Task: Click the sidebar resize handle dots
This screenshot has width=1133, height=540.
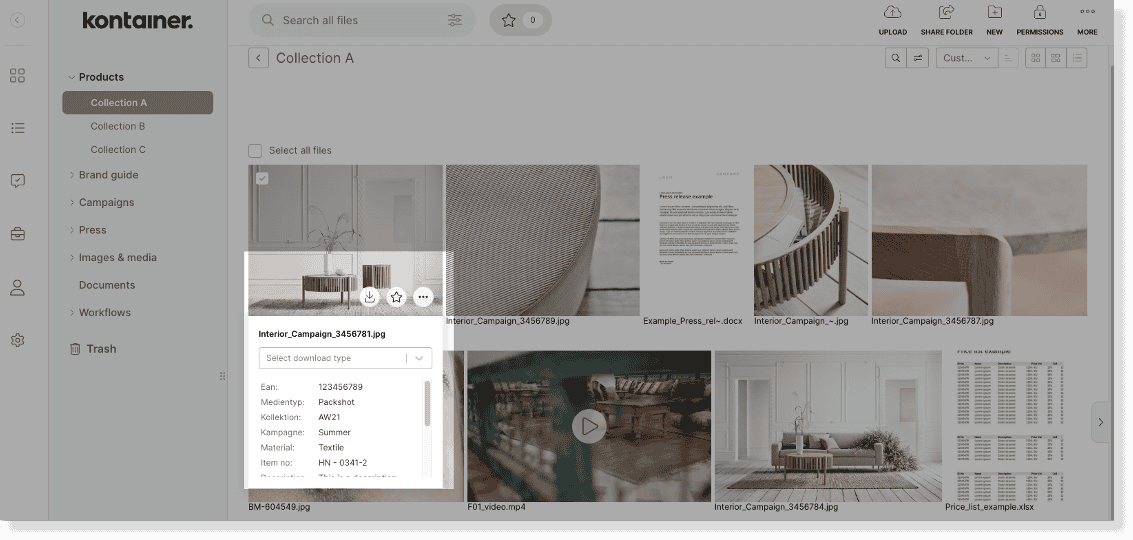Action: pos(223,376)
